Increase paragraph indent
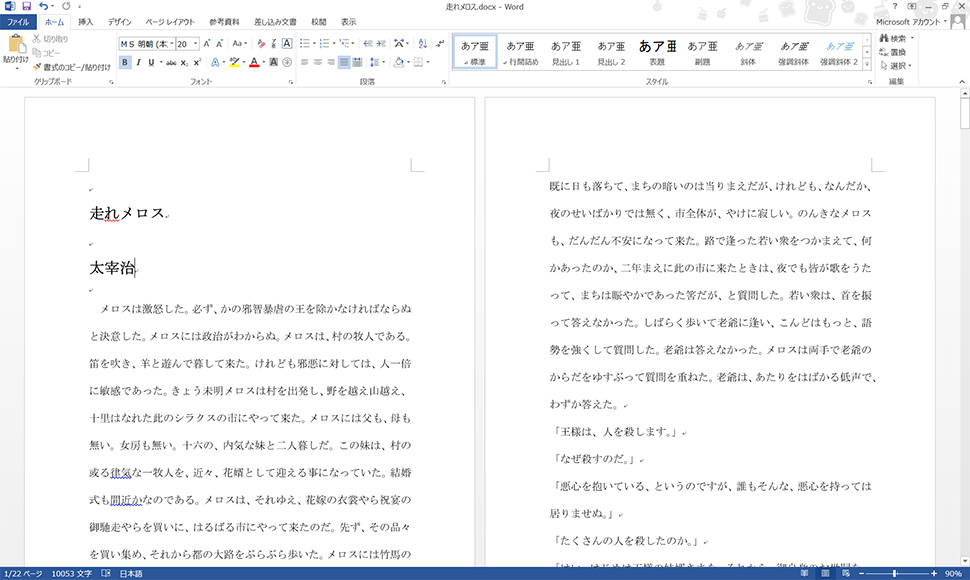This screenshot has height=580, width=970. tap(381, 44)
